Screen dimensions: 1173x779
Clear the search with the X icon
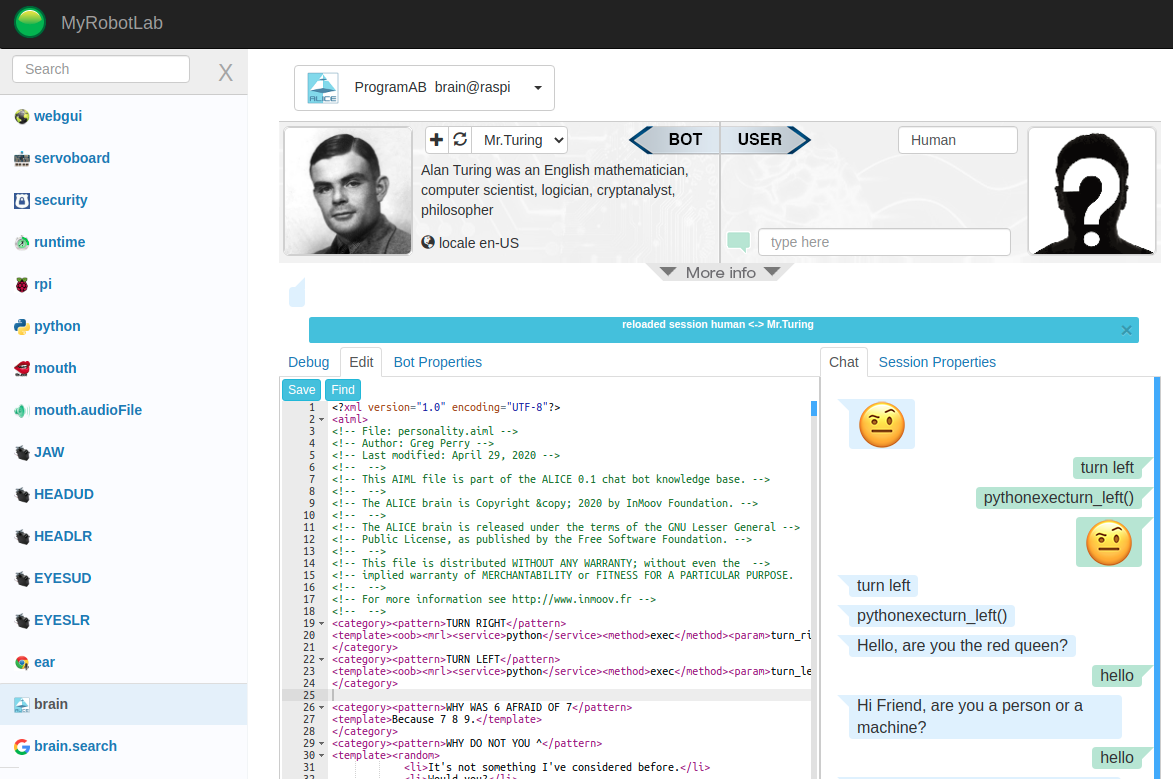225,73
